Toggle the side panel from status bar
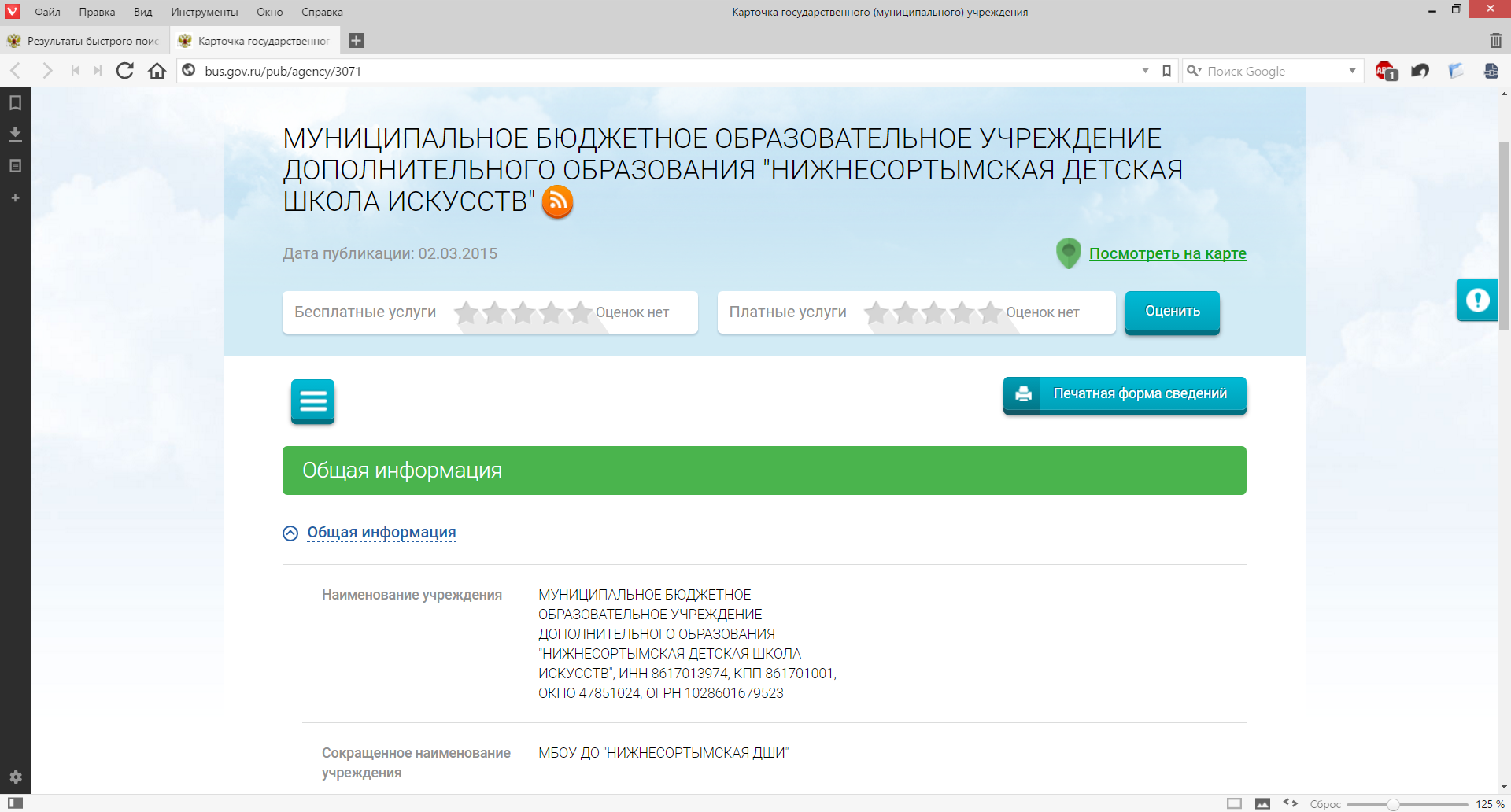 coord(15,803)
